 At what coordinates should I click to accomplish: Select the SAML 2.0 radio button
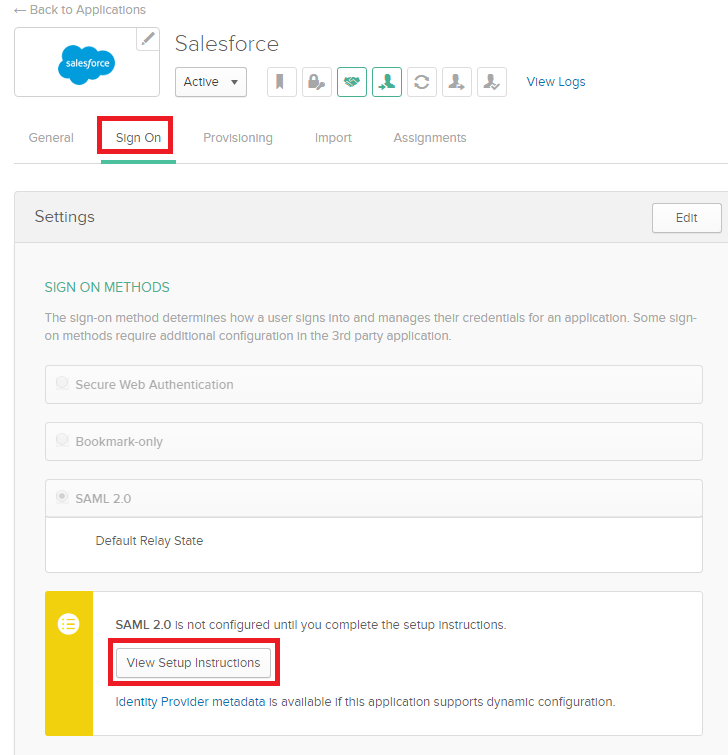[62, 497]
